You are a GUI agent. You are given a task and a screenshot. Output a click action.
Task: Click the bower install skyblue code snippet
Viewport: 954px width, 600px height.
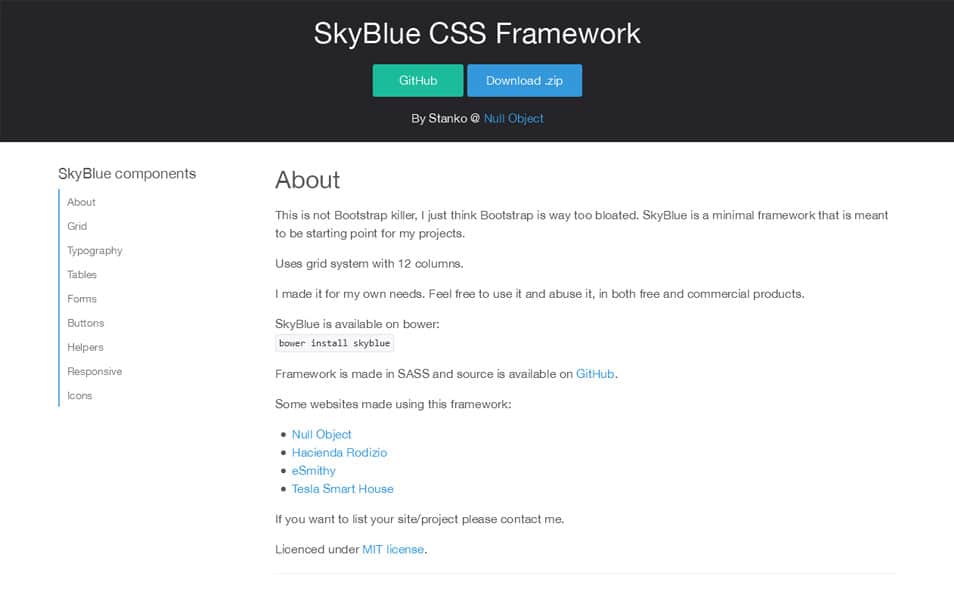click(x=335, y=343)
